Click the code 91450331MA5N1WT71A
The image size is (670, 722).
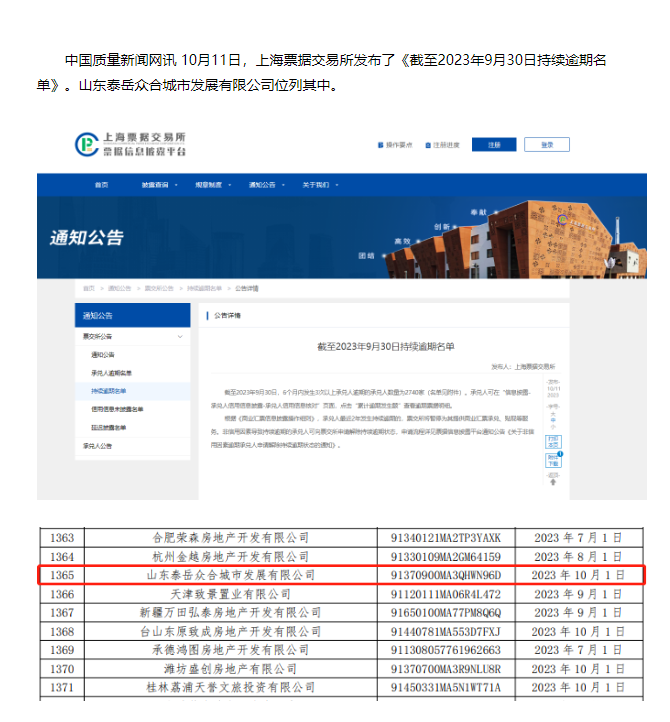pos(446,687)
